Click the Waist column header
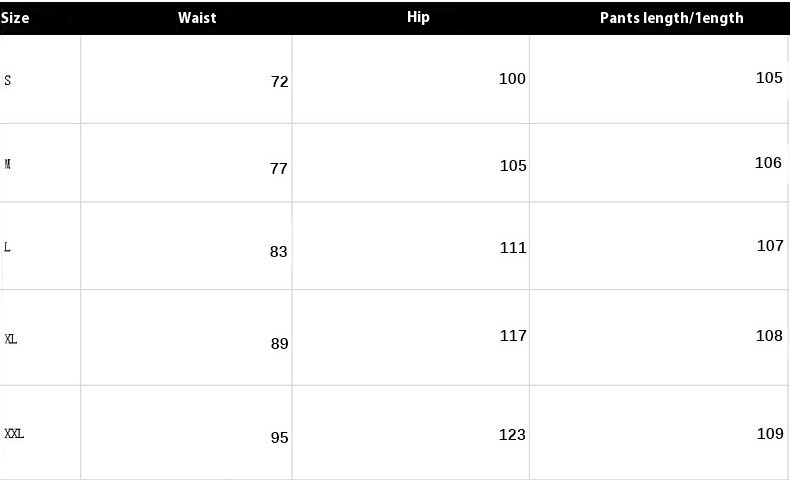 coord(197,18)
